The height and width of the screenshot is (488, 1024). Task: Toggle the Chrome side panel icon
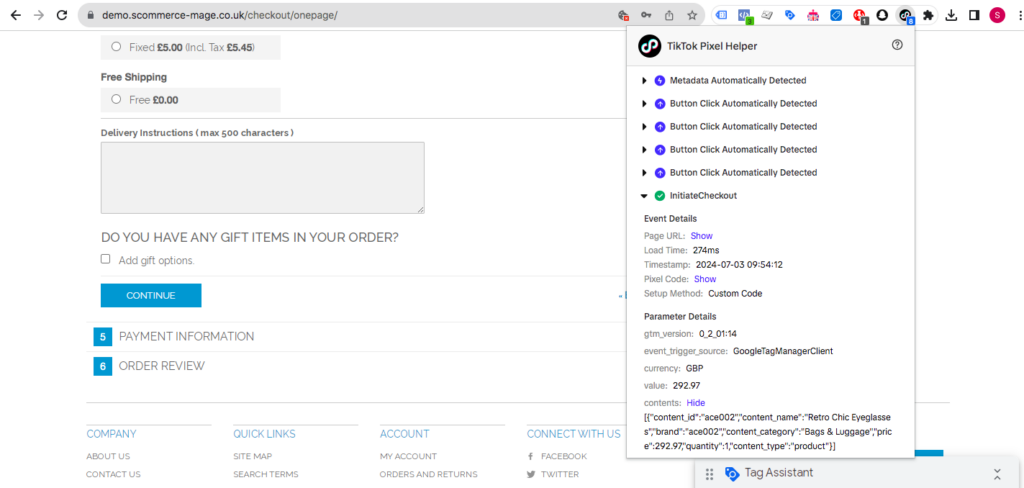[x=973, y=15]
